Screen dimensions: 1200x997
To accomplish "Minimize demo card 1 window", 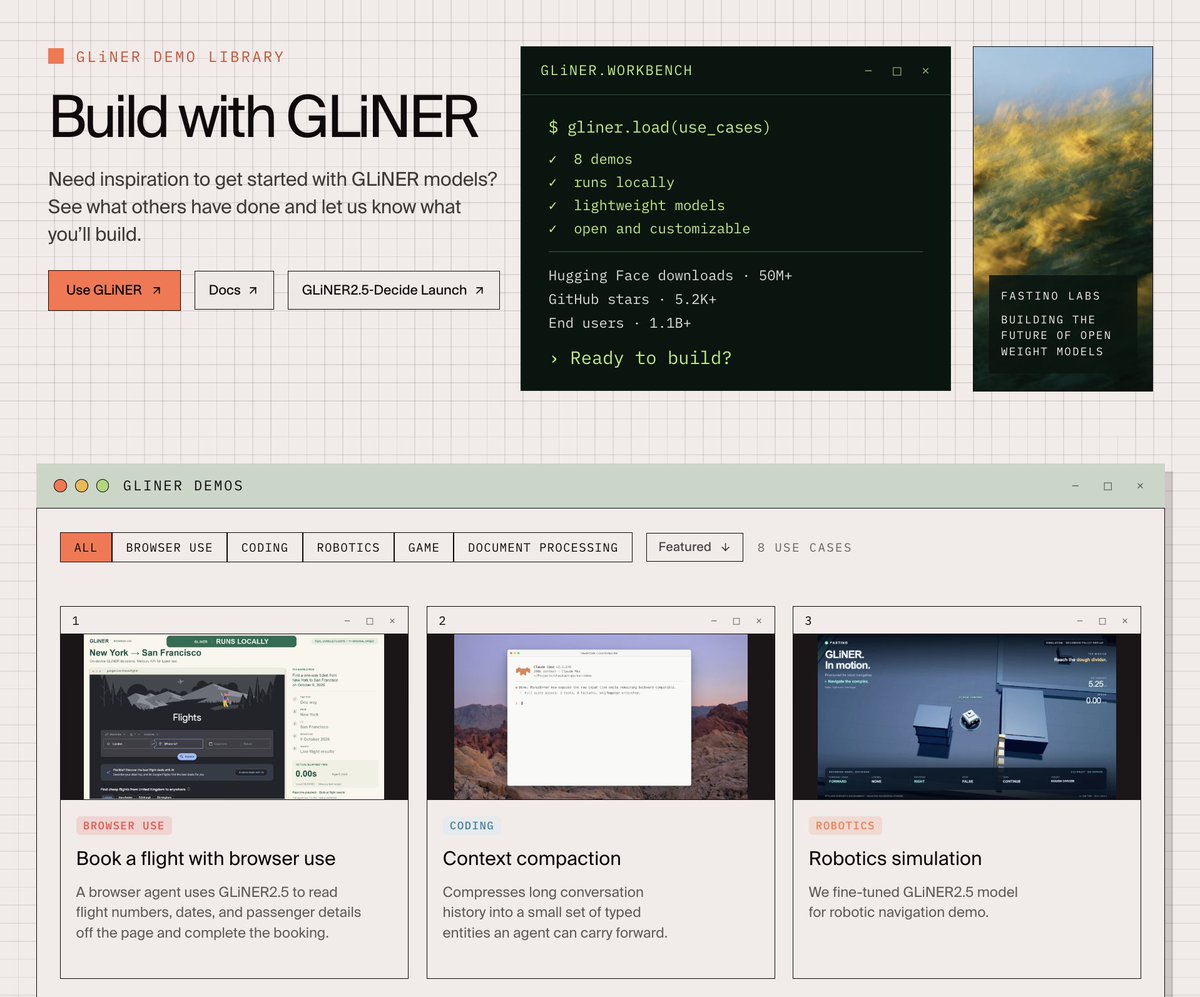I will (x=347, y=621).
